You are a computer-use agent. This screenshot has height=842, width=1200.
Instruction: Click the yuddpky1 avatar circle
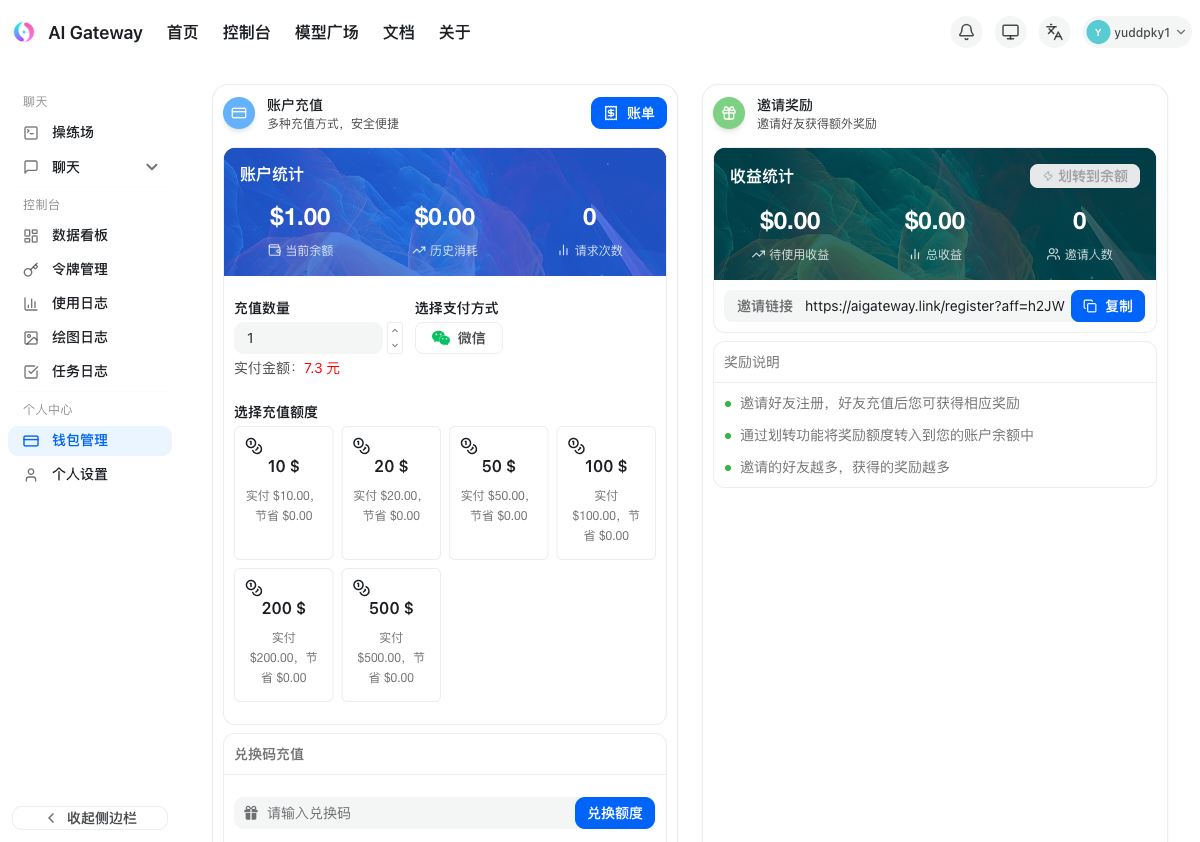1098,32
